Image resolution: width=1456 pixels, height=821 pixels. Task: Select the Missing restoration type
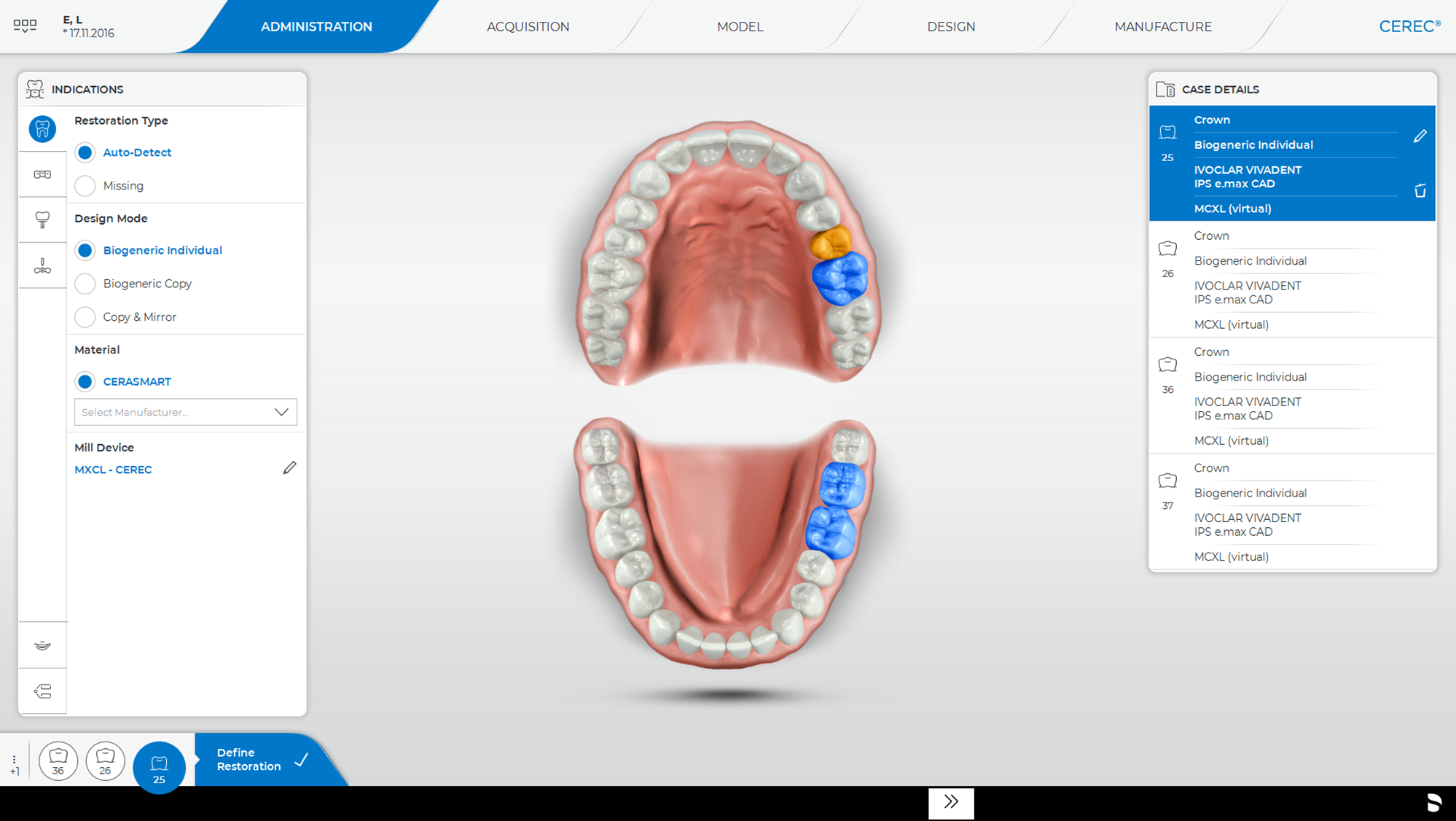[85, 186]
